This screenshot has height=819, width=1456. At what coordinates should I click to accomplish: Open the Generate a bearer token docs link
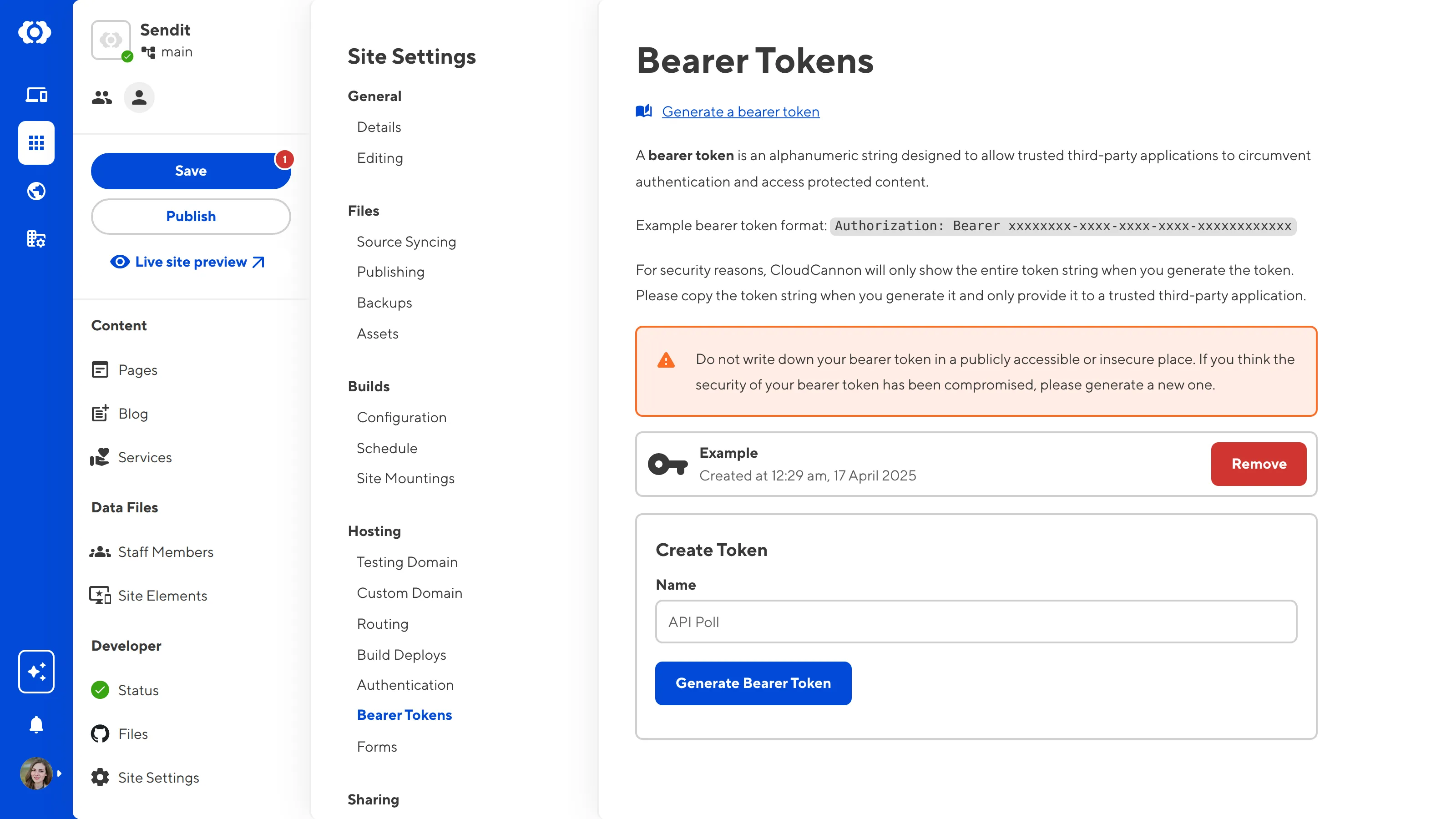click(x=740, y=111)
